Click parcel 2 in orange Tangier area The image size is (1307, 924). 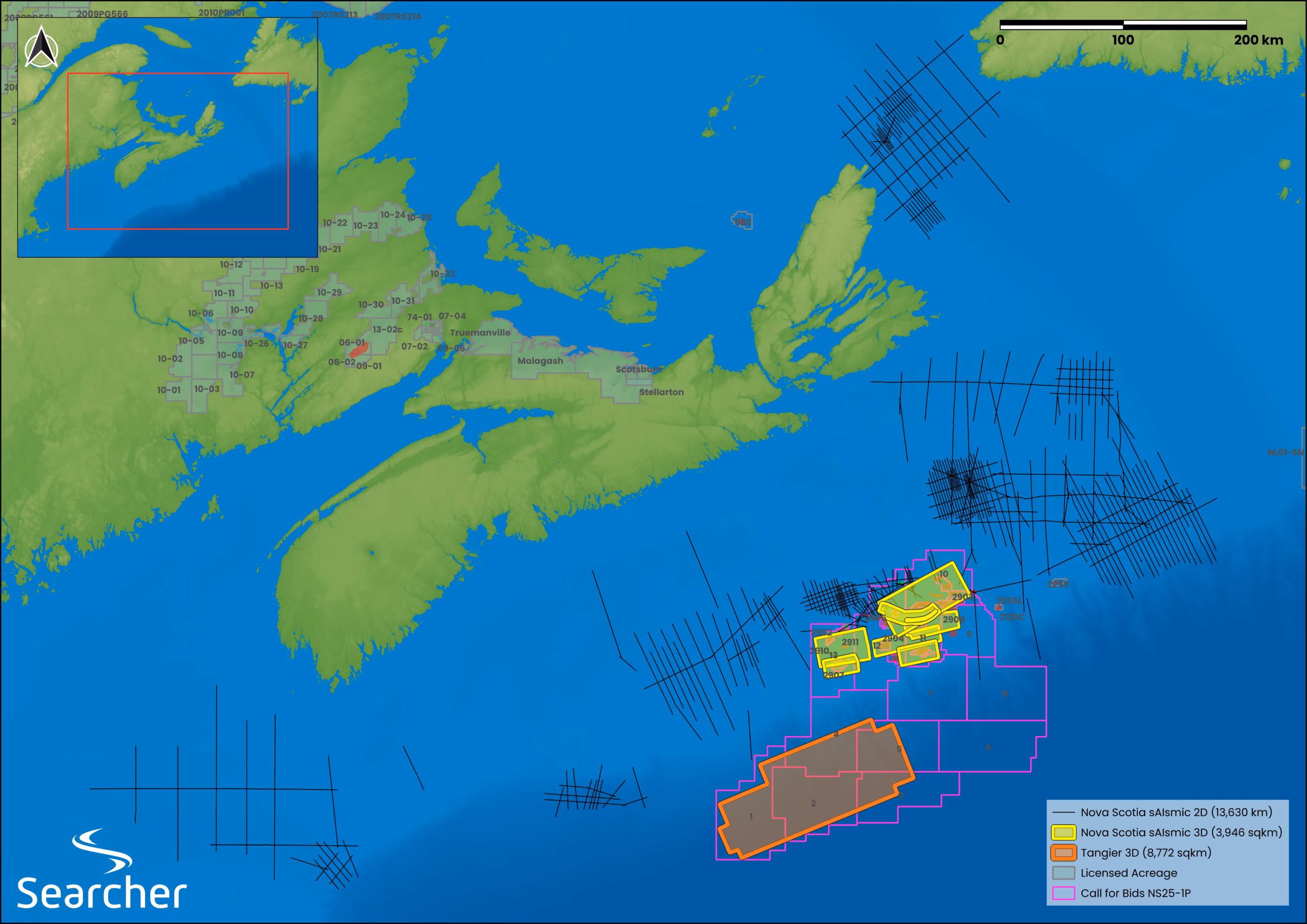pyautogui.click(x=813, y=804)
